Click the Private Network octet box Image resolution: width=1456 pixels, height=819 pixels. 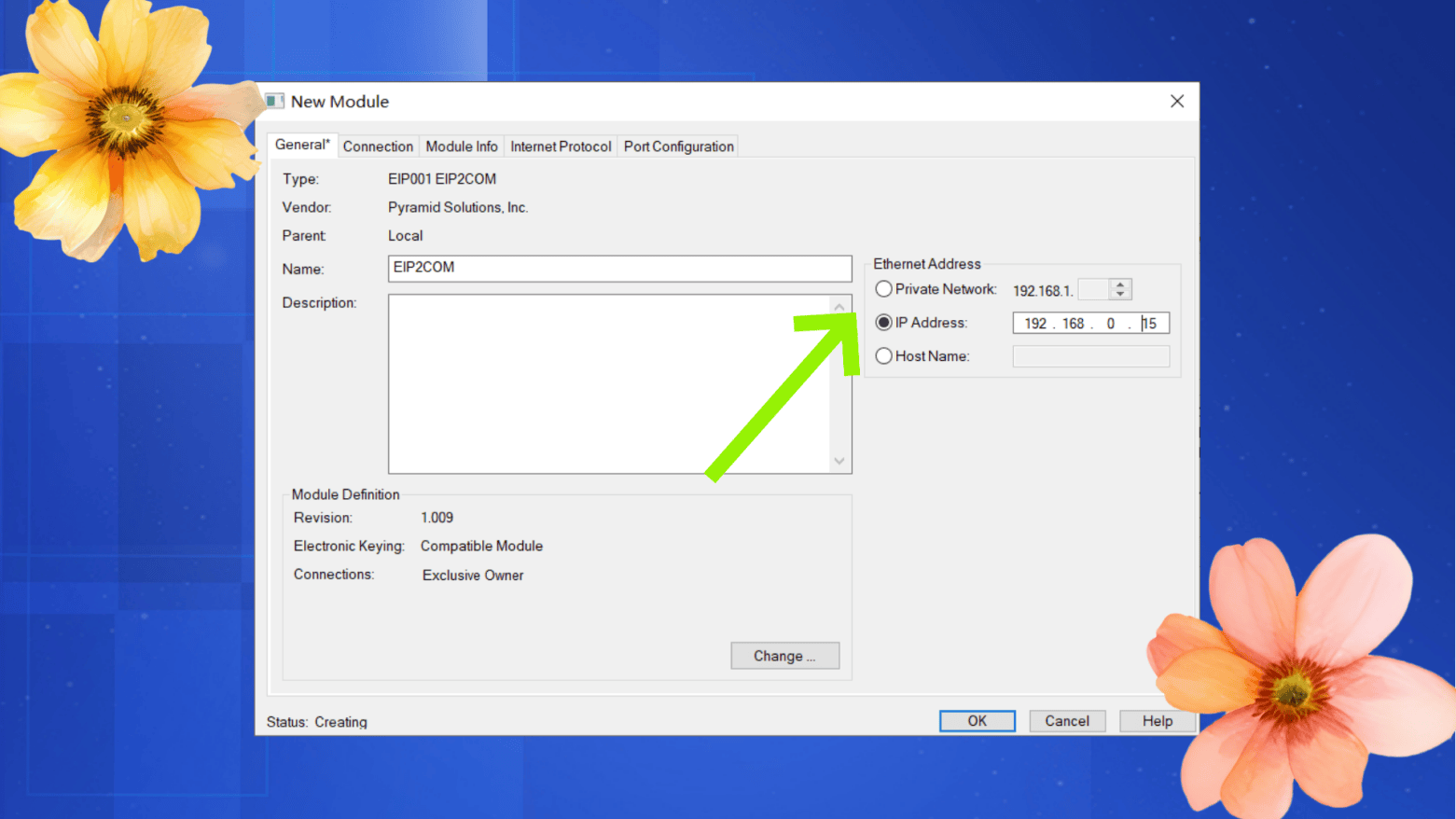click(1093, 289)
